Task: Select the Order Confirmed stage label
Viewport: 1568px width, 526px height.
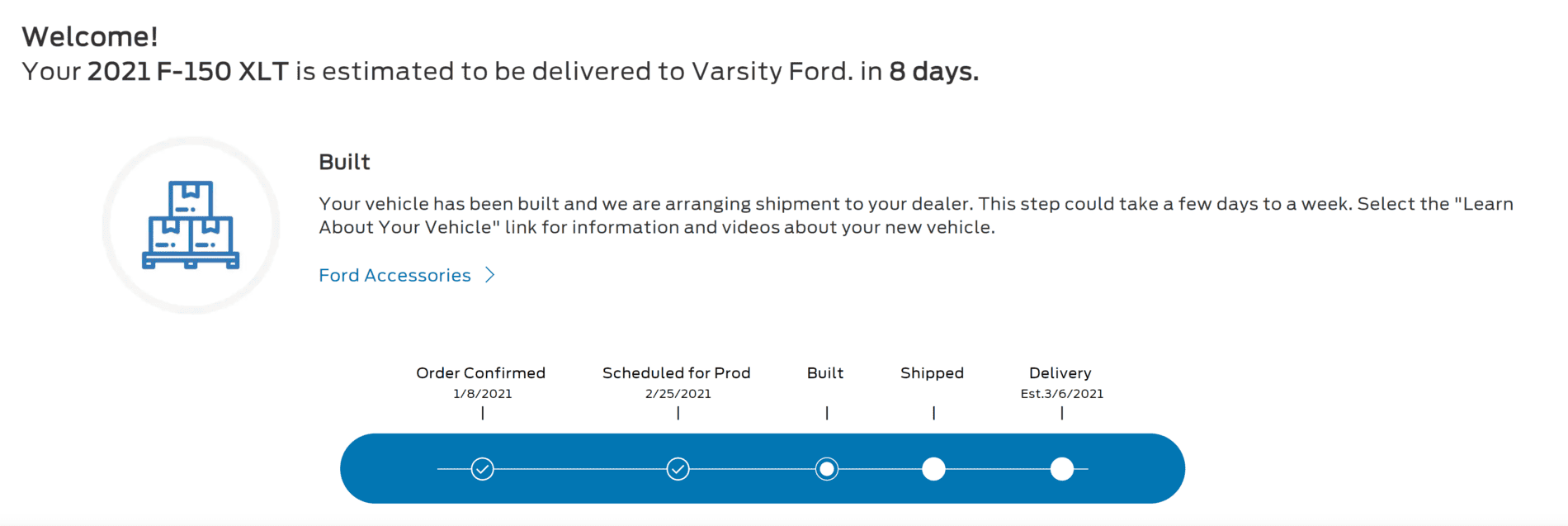Action: pos(482,373)
